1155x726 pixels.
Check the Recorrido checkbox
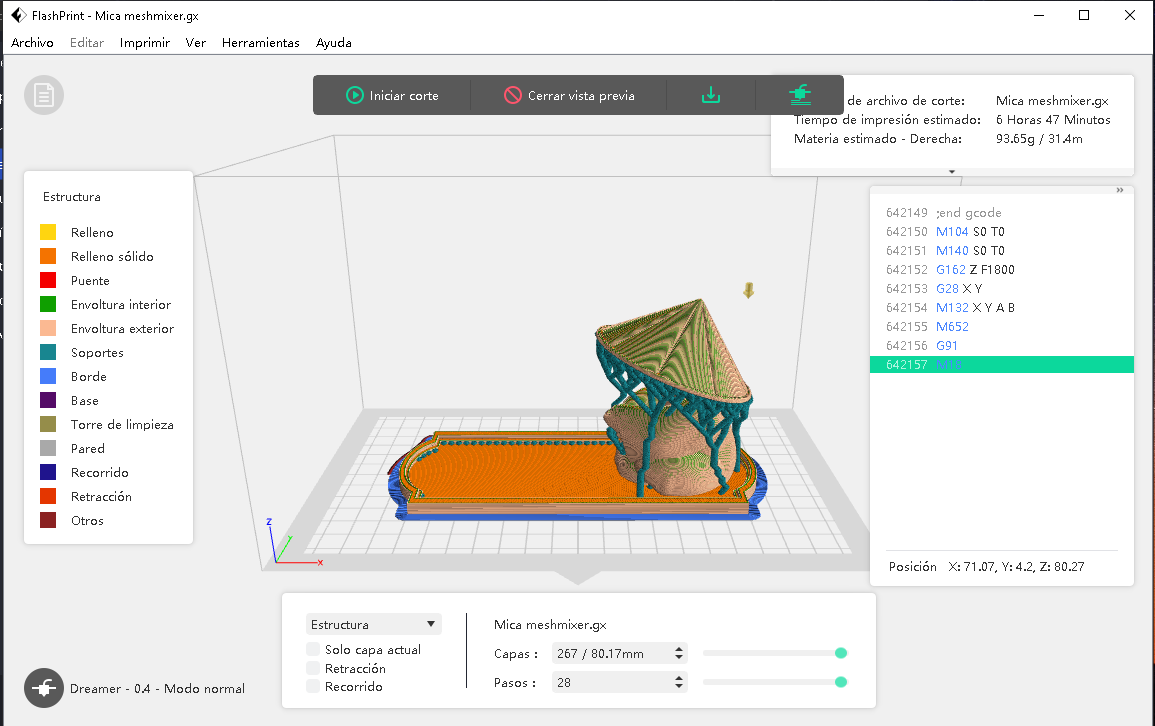point(314,686)
